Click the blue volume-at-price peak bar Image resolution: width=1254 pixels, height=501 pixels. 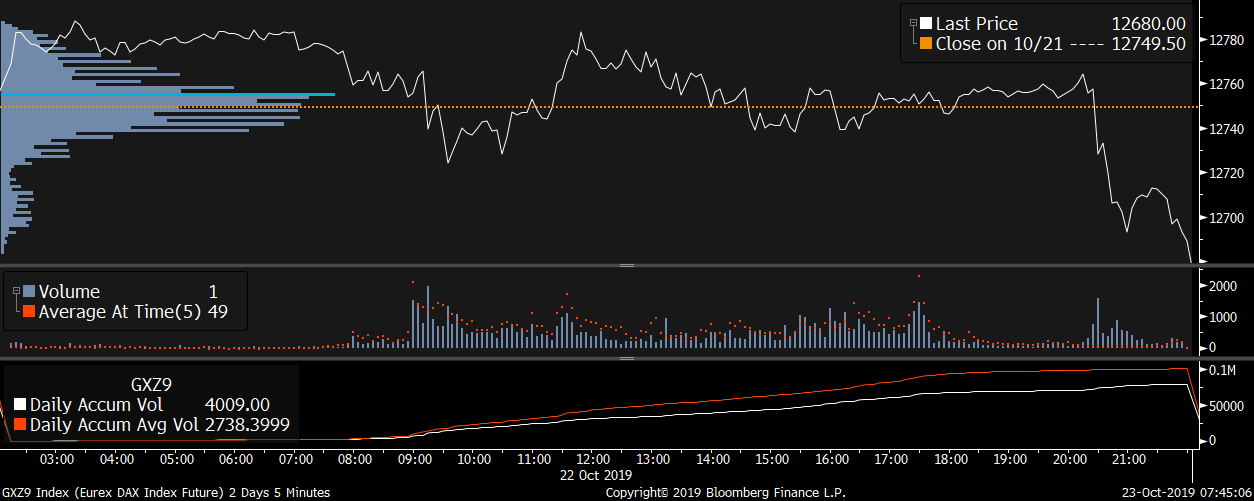coord(167,95)
